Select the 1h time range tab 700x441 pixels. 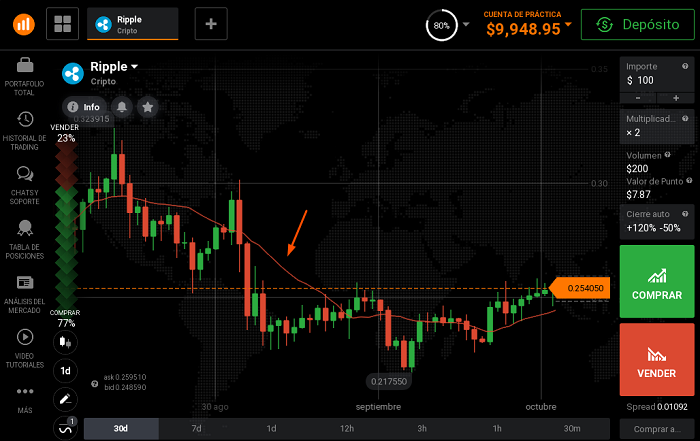point(496,429)
